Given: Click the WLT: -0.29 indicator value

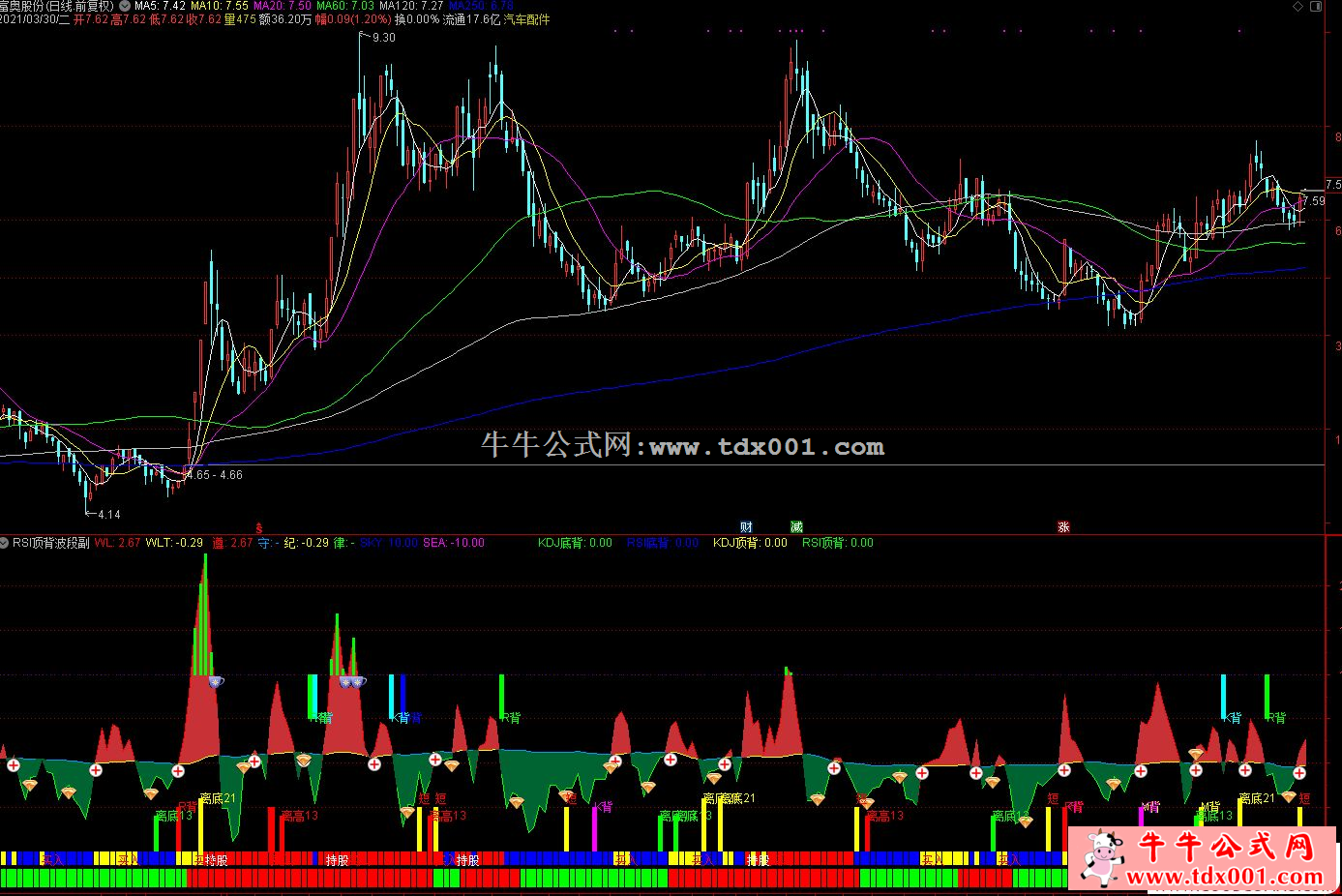Looking at the screenshot, I should click(x=174, y=543).
